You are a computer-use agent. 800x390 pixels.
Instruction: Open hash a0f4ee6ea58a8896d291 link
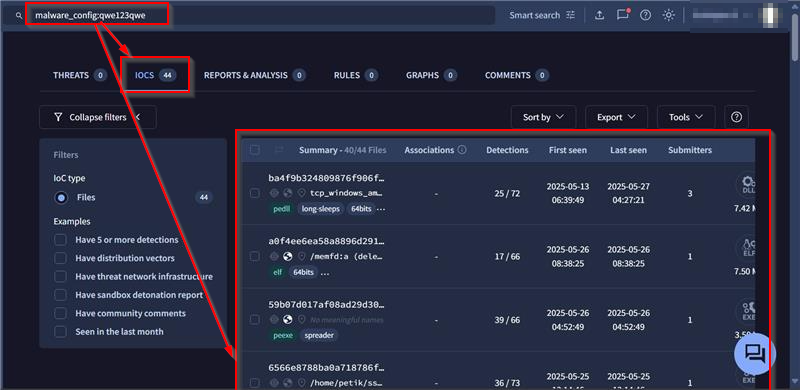pos(327,241)
